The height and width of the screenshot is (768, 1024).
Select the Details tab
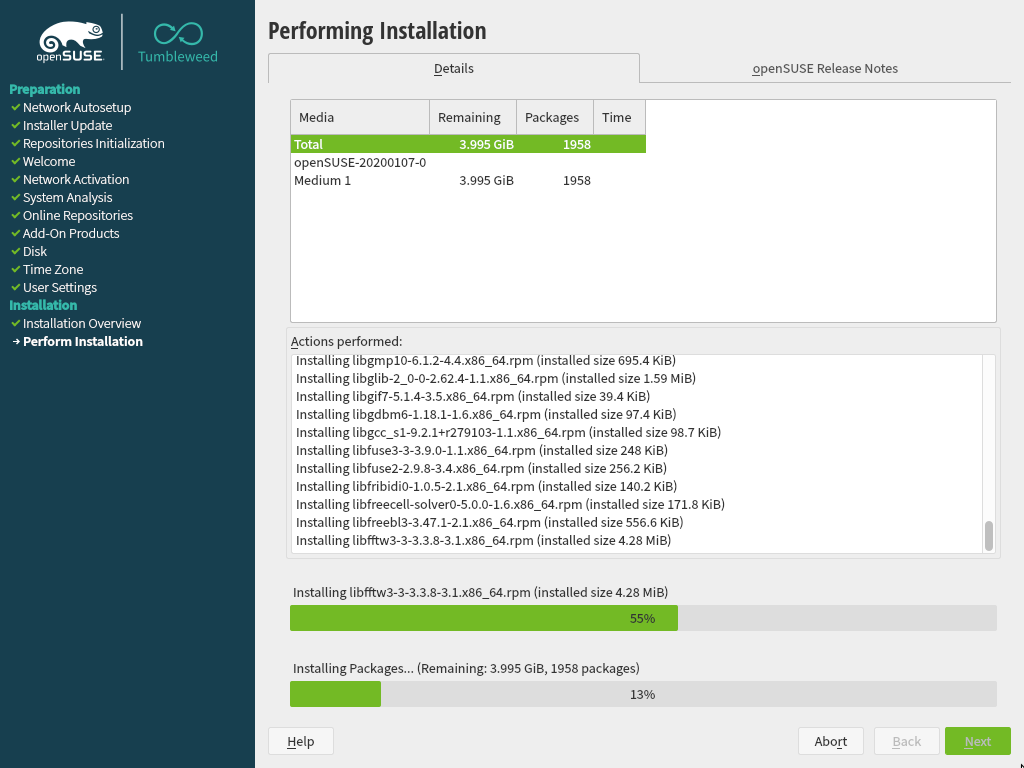click(x=453, y=69)
